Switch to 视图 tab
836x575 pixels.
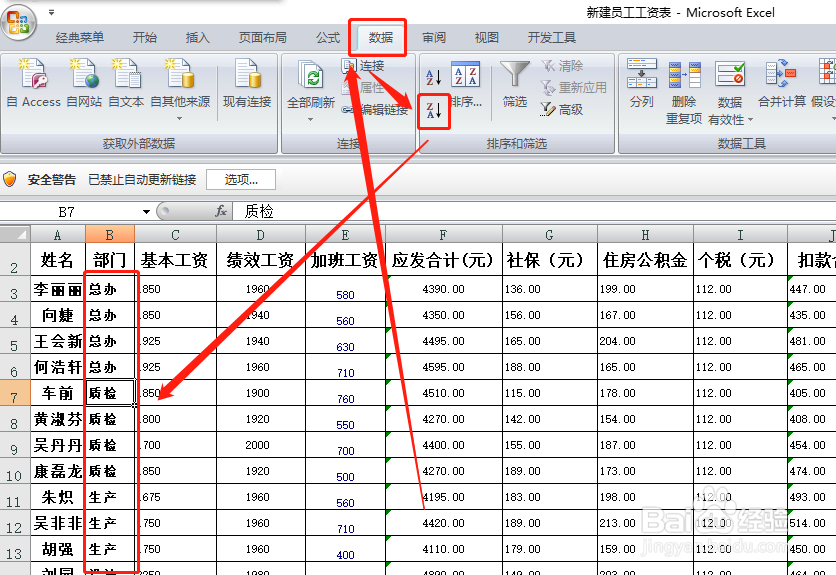tap(487, 38)
